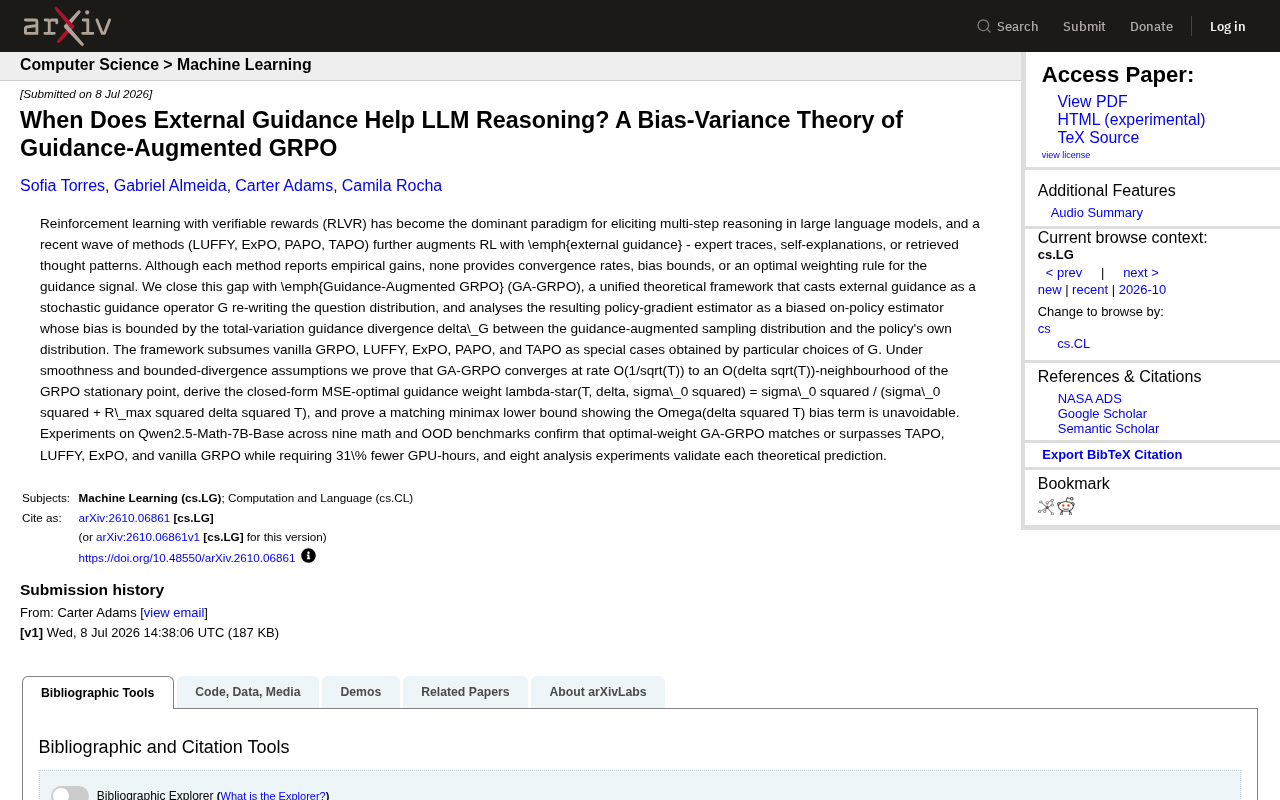Bookmark with BibSonomy icon
The height and width of the screenshot is (800, 1280).
pos(1046,507)
